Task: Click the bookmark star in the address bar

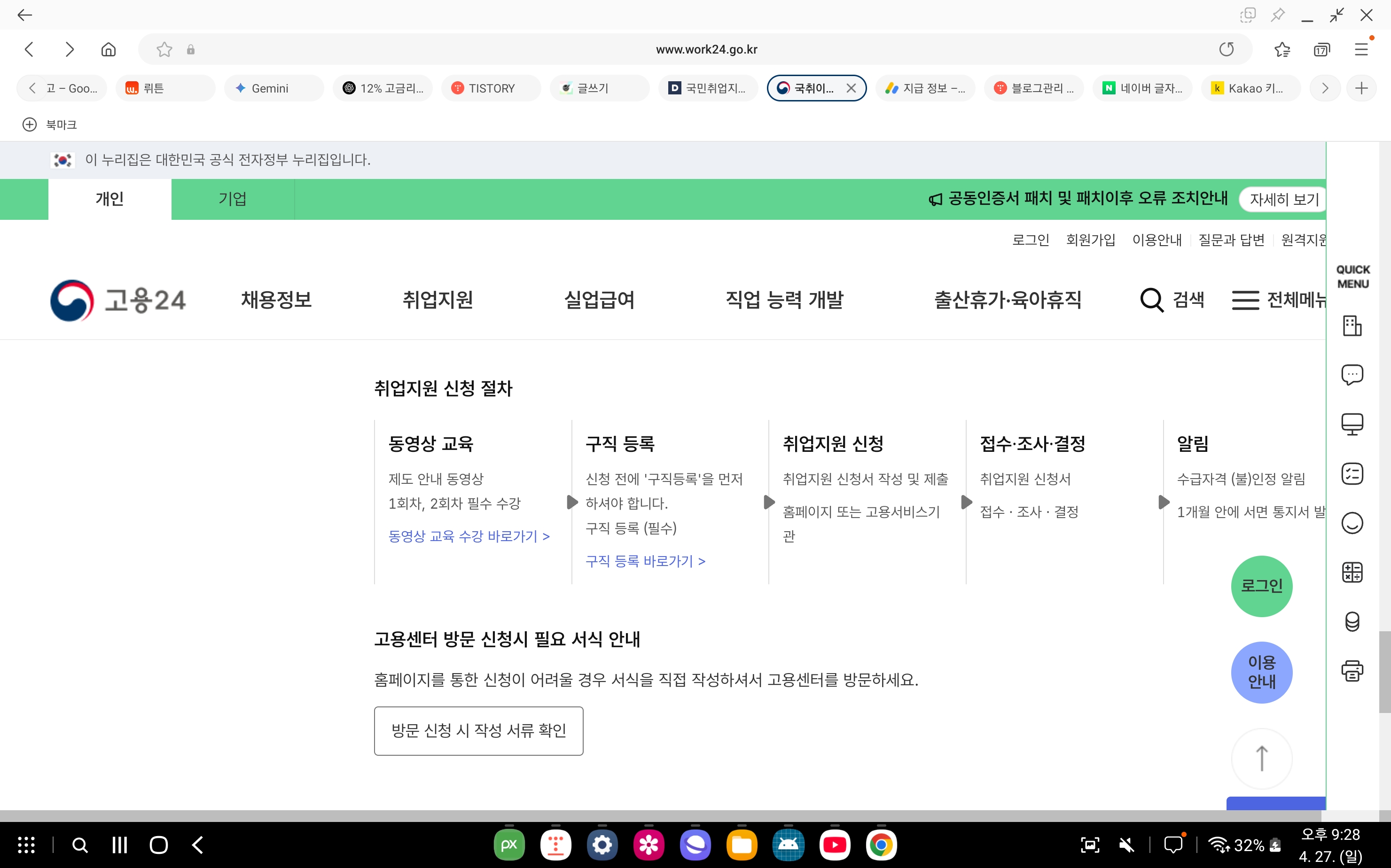Action: (x=164, y=49)
